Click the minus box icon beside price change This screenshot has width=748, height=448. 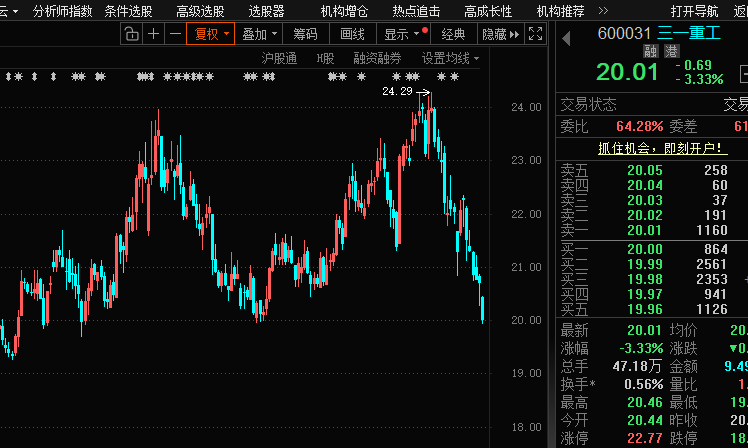(x=744, y=72)
